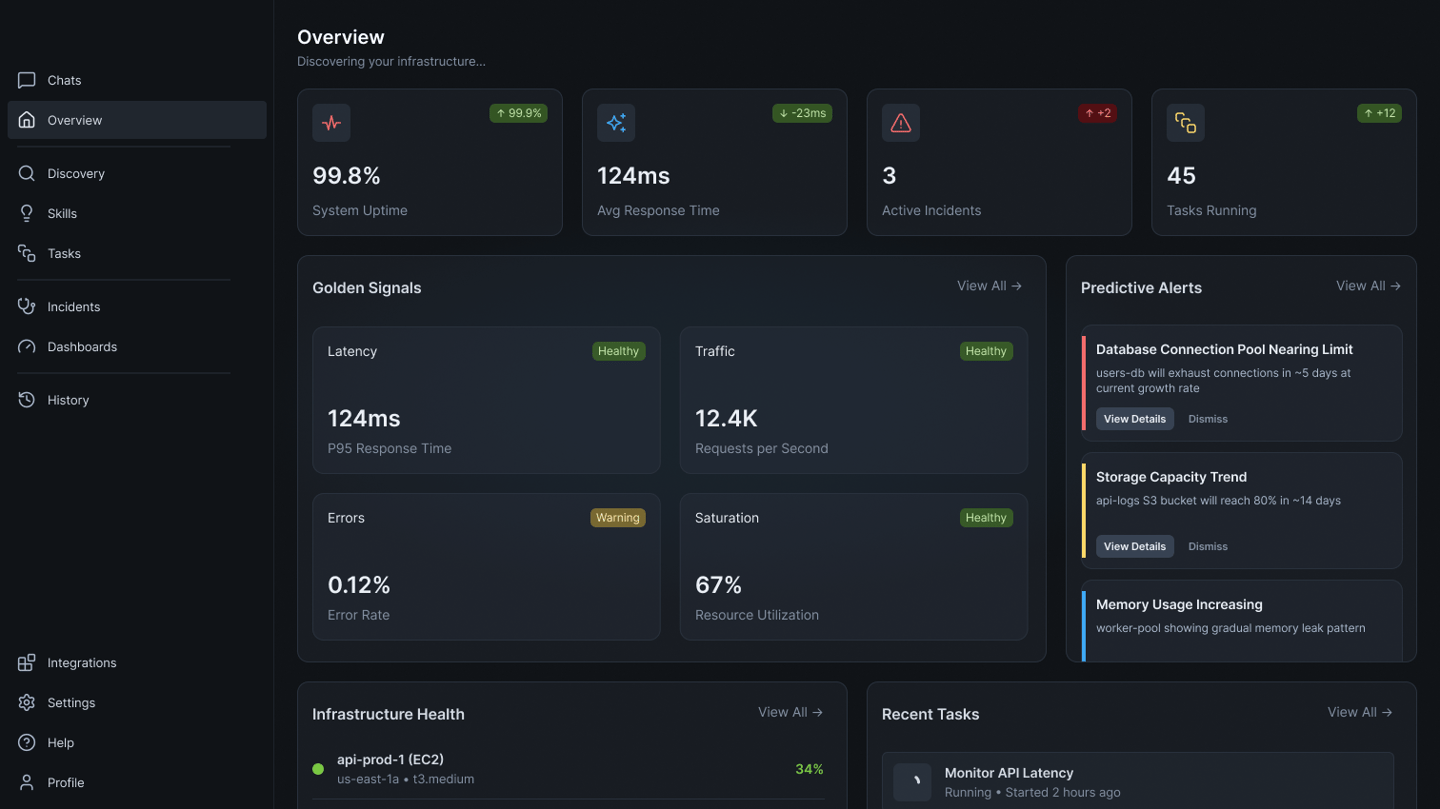Open View All for Infrastructure Health

pyautogui.click(x=789, y=713)
